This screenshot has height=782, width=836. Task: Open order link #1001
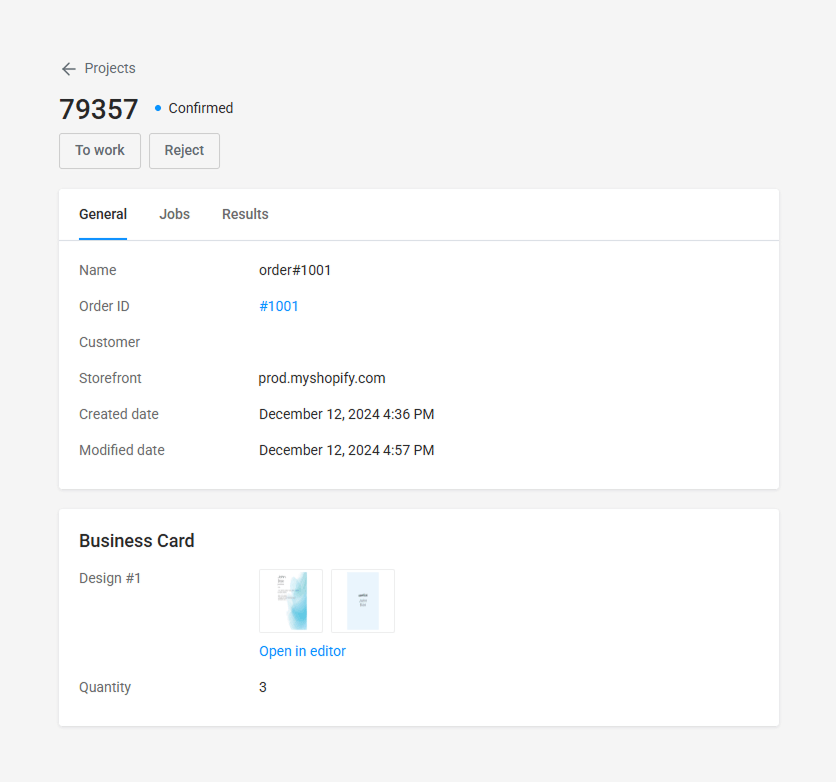(x=278, y=307)
